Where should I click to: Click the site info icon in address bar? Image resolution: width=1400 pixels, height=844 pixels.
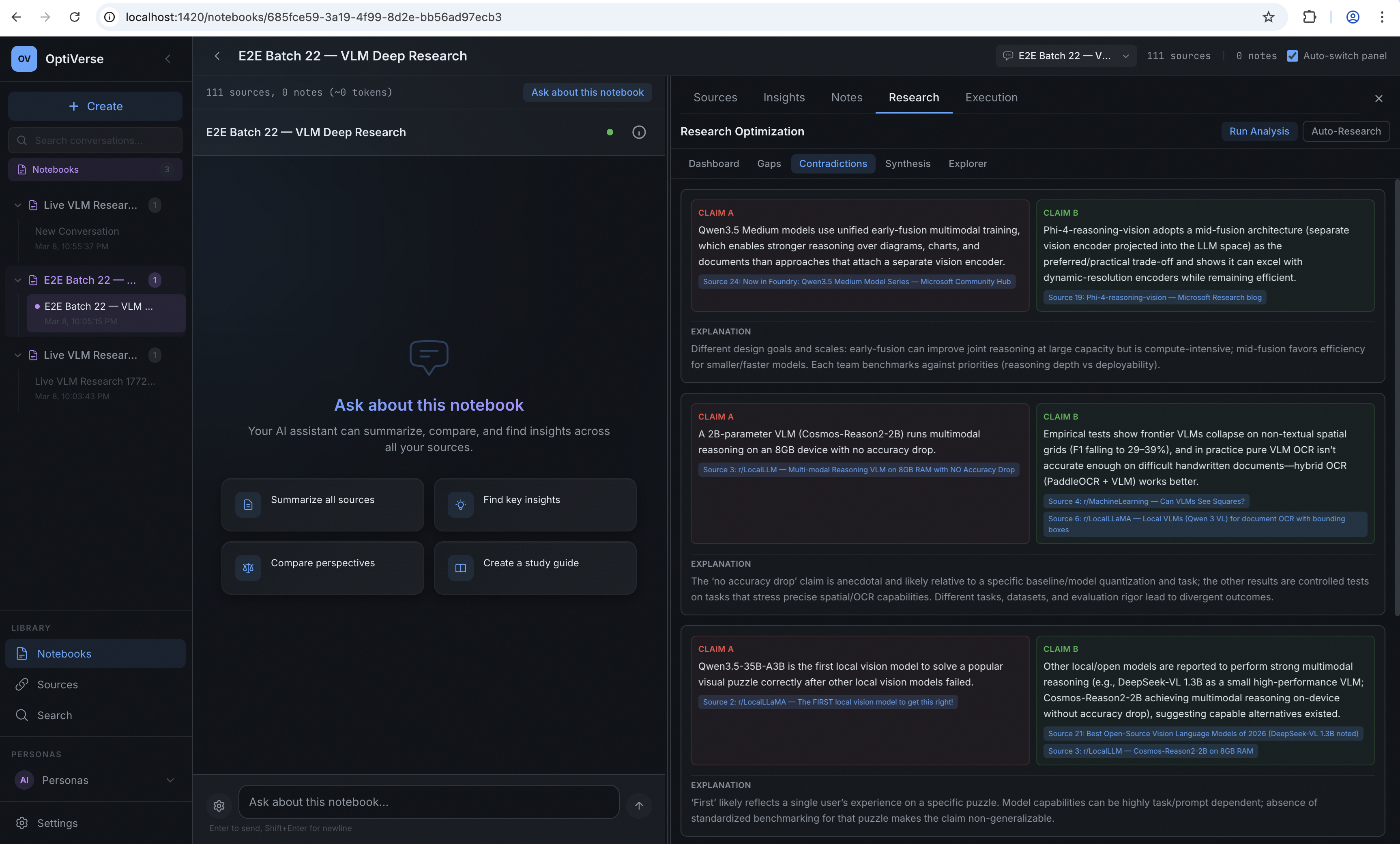pos(110,17)
